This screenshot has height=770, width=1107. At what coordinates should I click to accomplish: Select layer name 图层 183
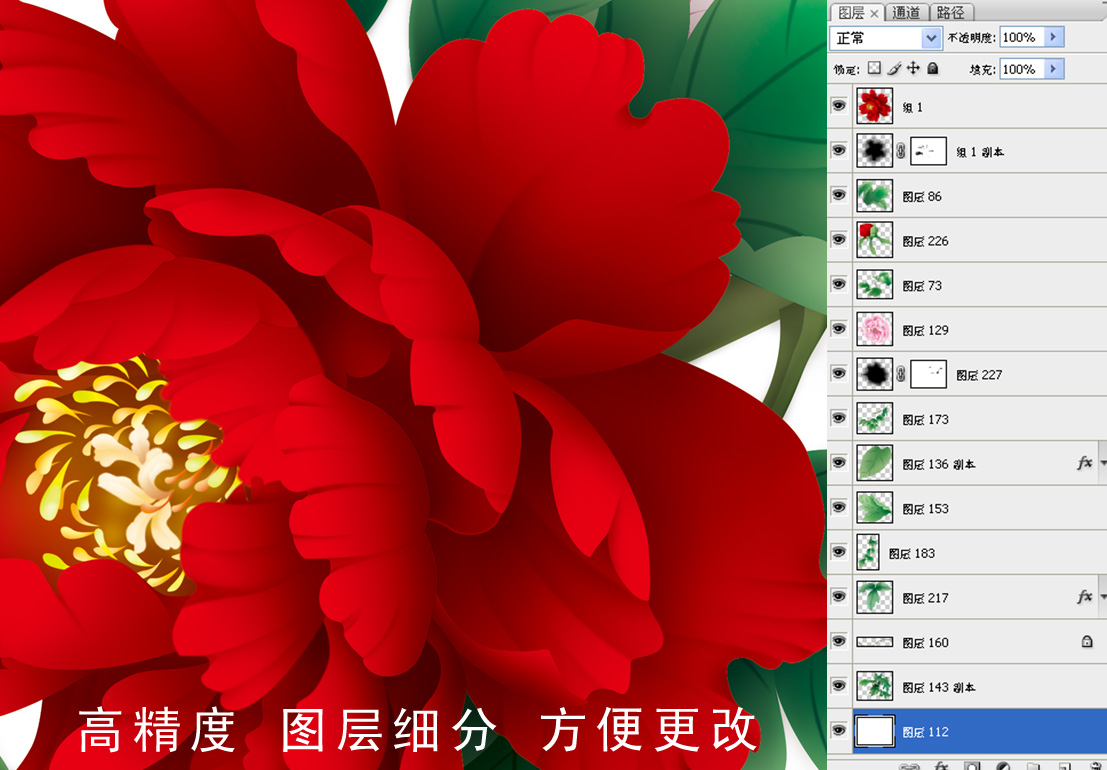(911, 553)
